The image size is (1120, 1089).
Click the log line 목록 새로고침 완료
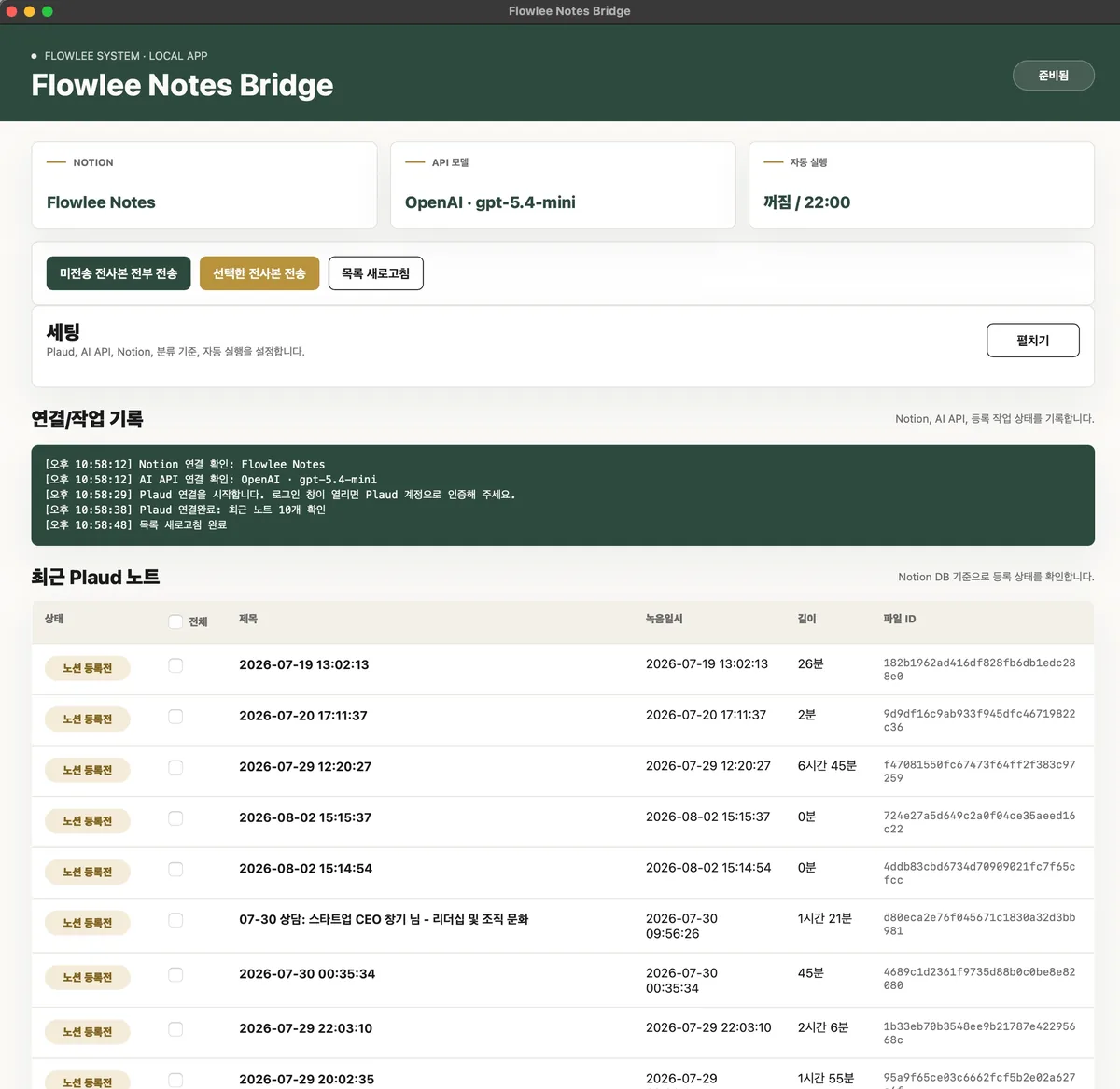coord(136,524)
